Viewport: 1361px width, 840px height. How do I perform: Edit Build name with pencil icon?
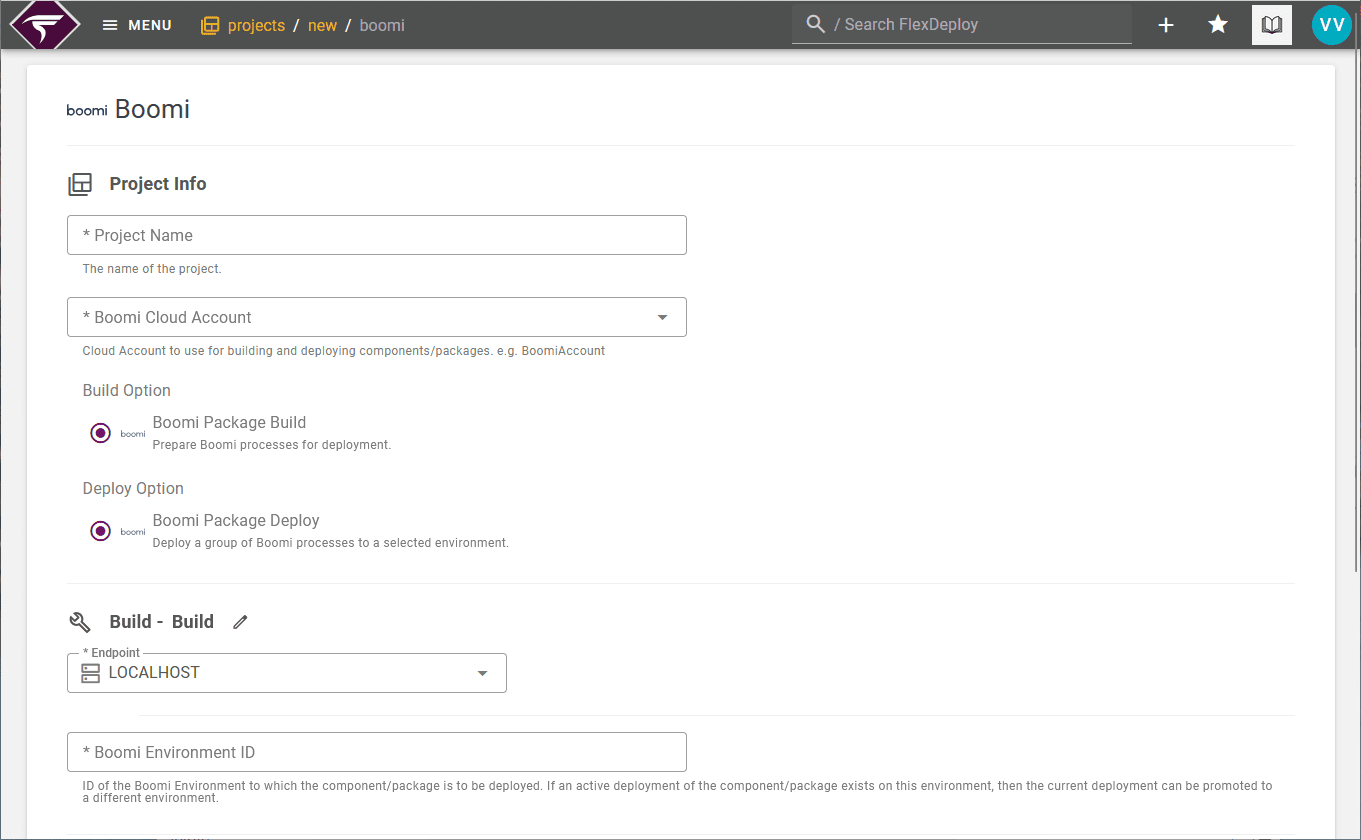point(240,622)
